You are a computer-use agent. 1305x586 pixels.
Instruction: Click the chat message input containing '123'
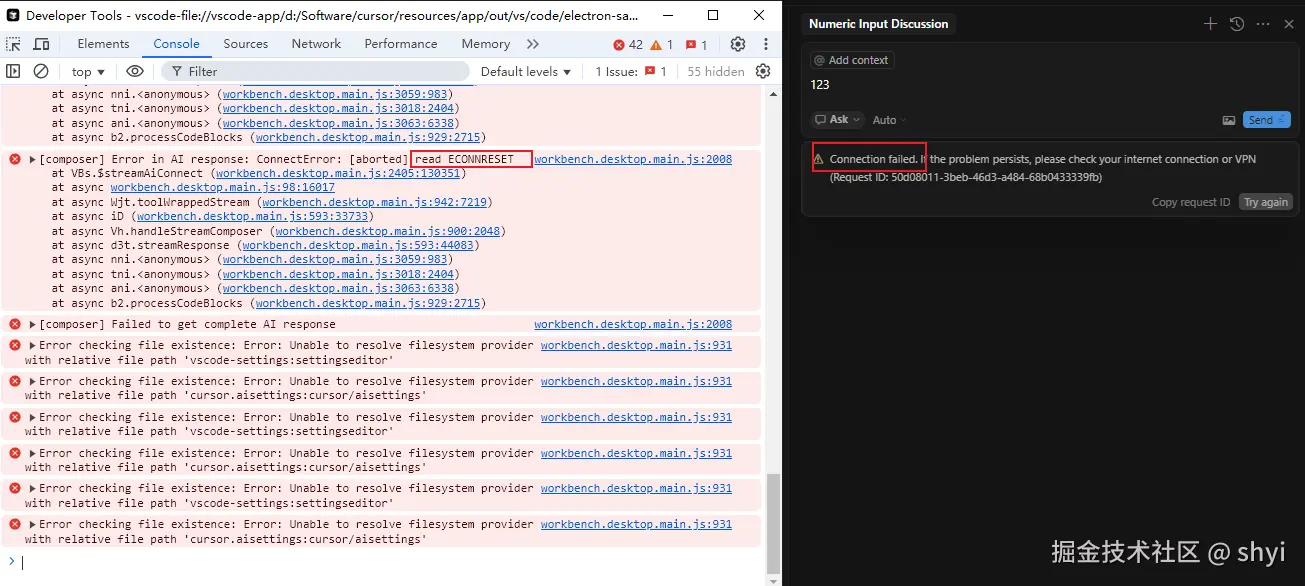click(1050, 86)
